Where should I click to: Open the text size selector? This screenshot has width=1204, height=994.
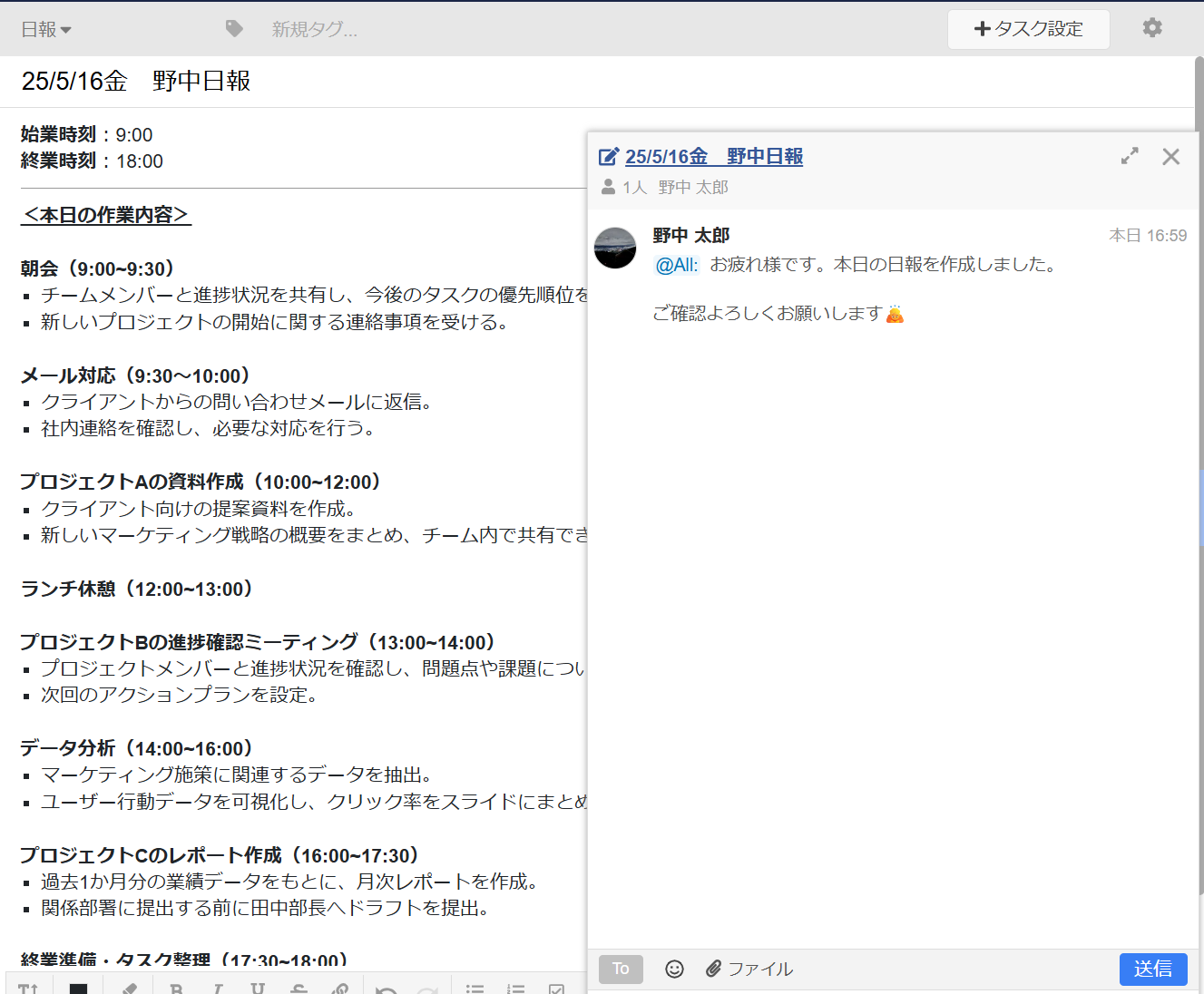(28, 989)
